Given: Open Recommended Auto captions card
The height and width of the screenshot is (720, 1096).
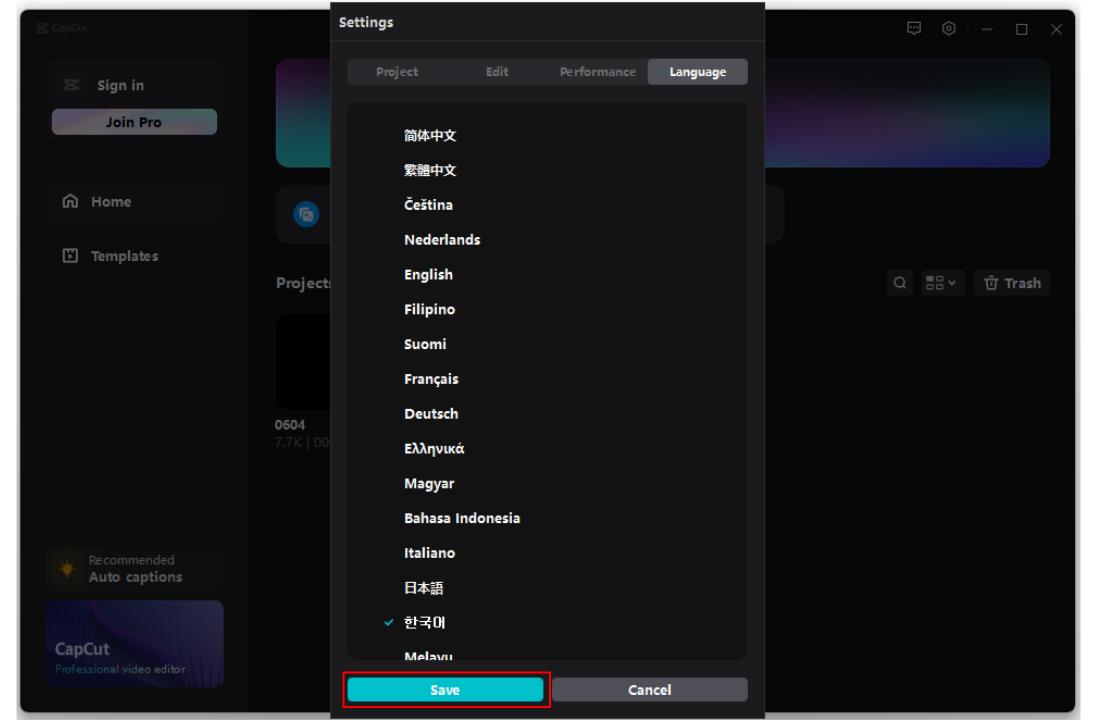Looking at the screenshot, I should click(134, 569).
